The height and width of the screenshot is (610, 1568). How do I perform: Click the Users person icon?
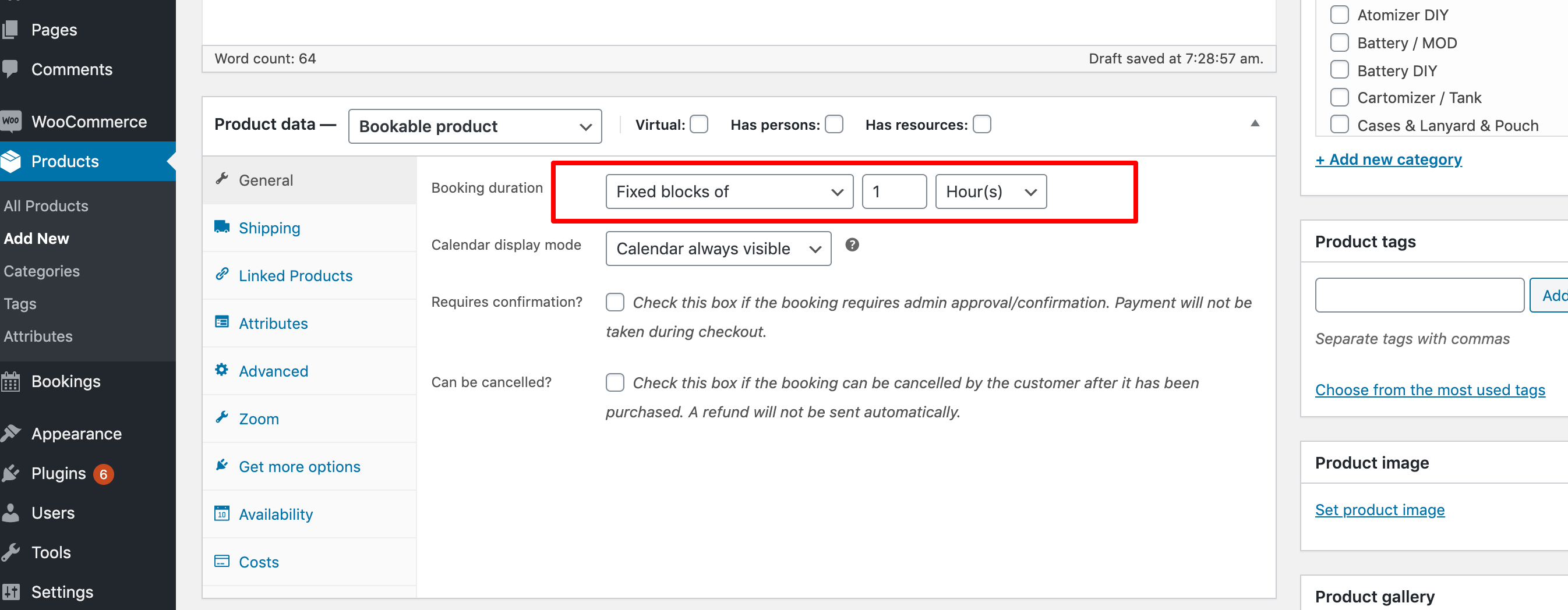[10, 513]
